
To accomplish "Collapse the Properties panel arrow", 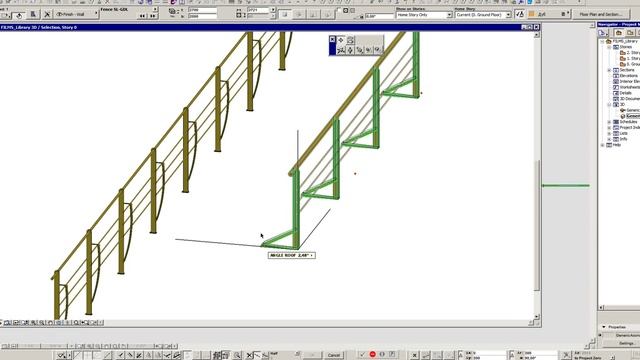I will coord(604,327).
